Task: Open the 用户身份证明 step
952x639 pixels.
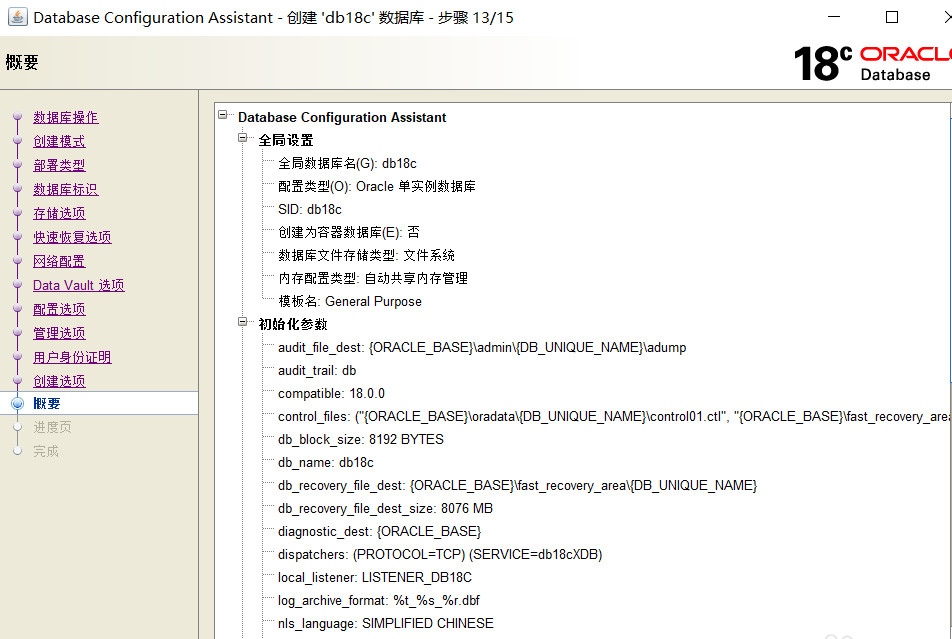Action: 72,357
